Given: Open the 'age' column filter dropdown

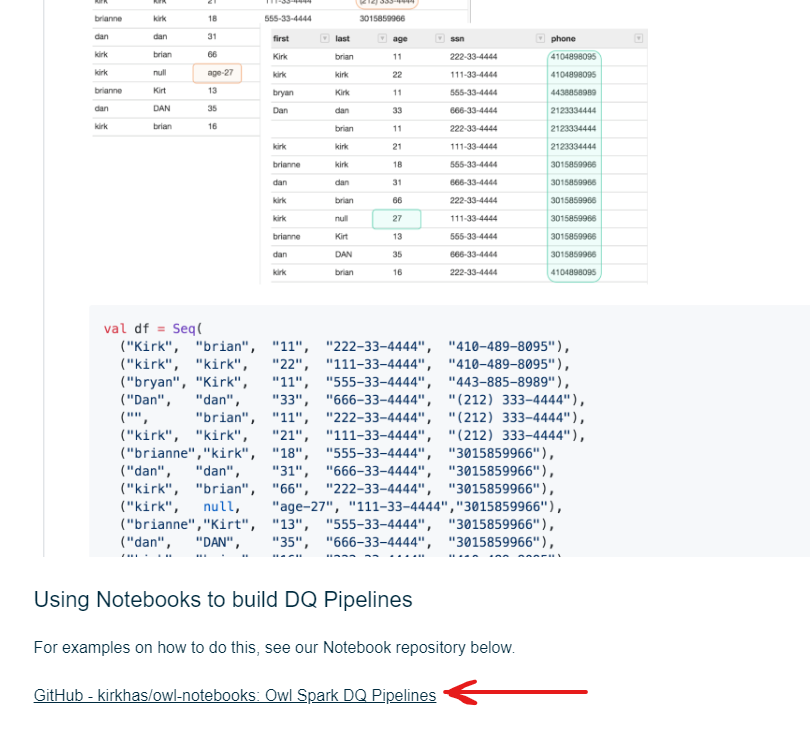Looking at the screenshot, I should pyautogui.click(x=440, y=38).
